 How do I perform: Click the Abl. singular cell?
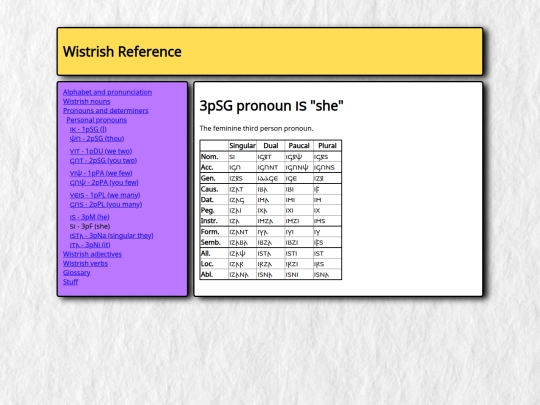(242, 274)
